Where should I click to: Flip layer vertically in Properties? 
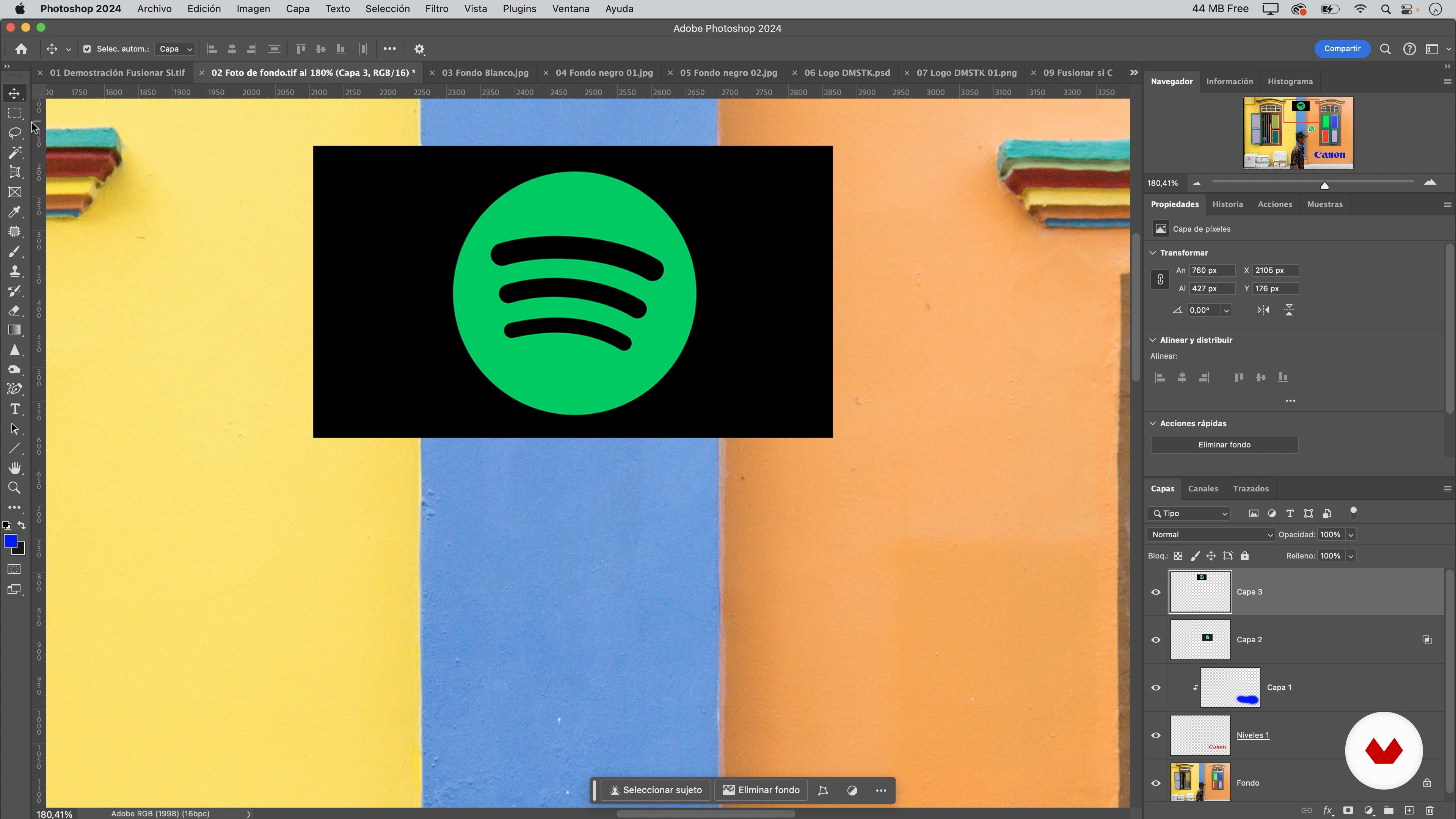tap(1289, 310)
